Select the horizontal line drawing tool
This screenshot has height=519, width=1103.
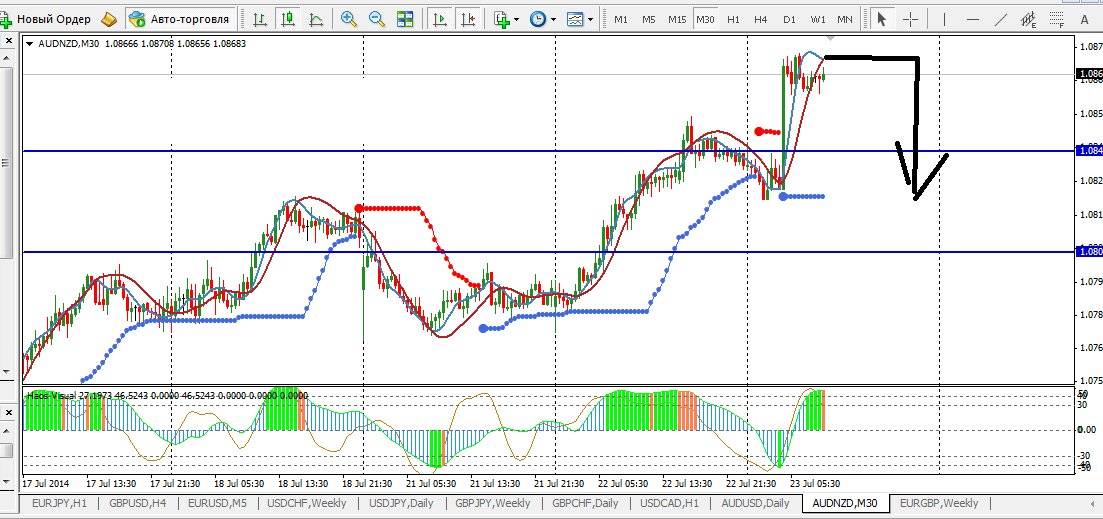pyautogui.click(x=971, y=19)
